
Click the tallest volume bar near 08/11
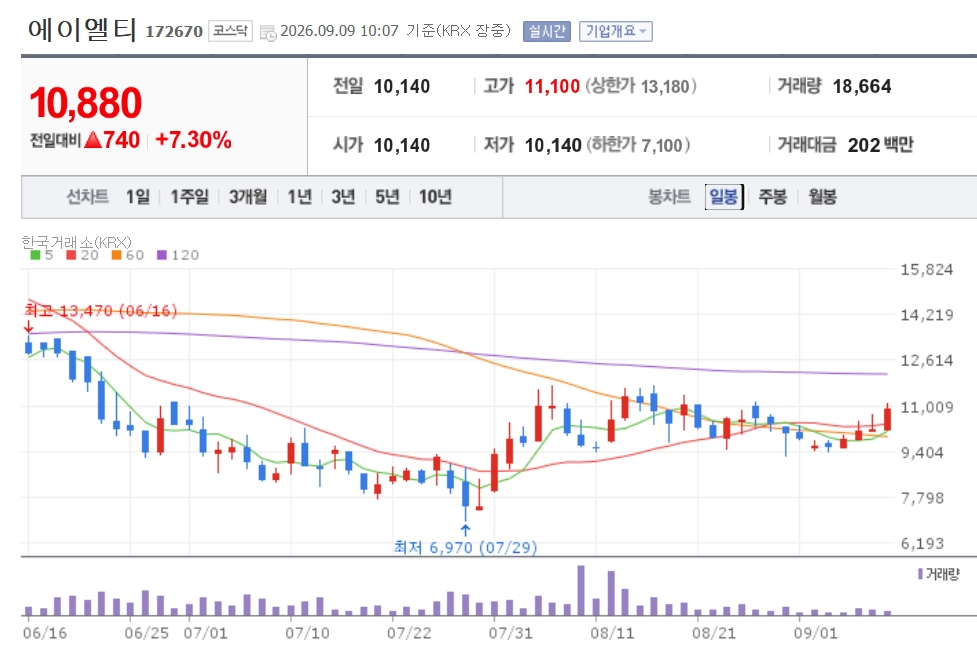point(581,590)
